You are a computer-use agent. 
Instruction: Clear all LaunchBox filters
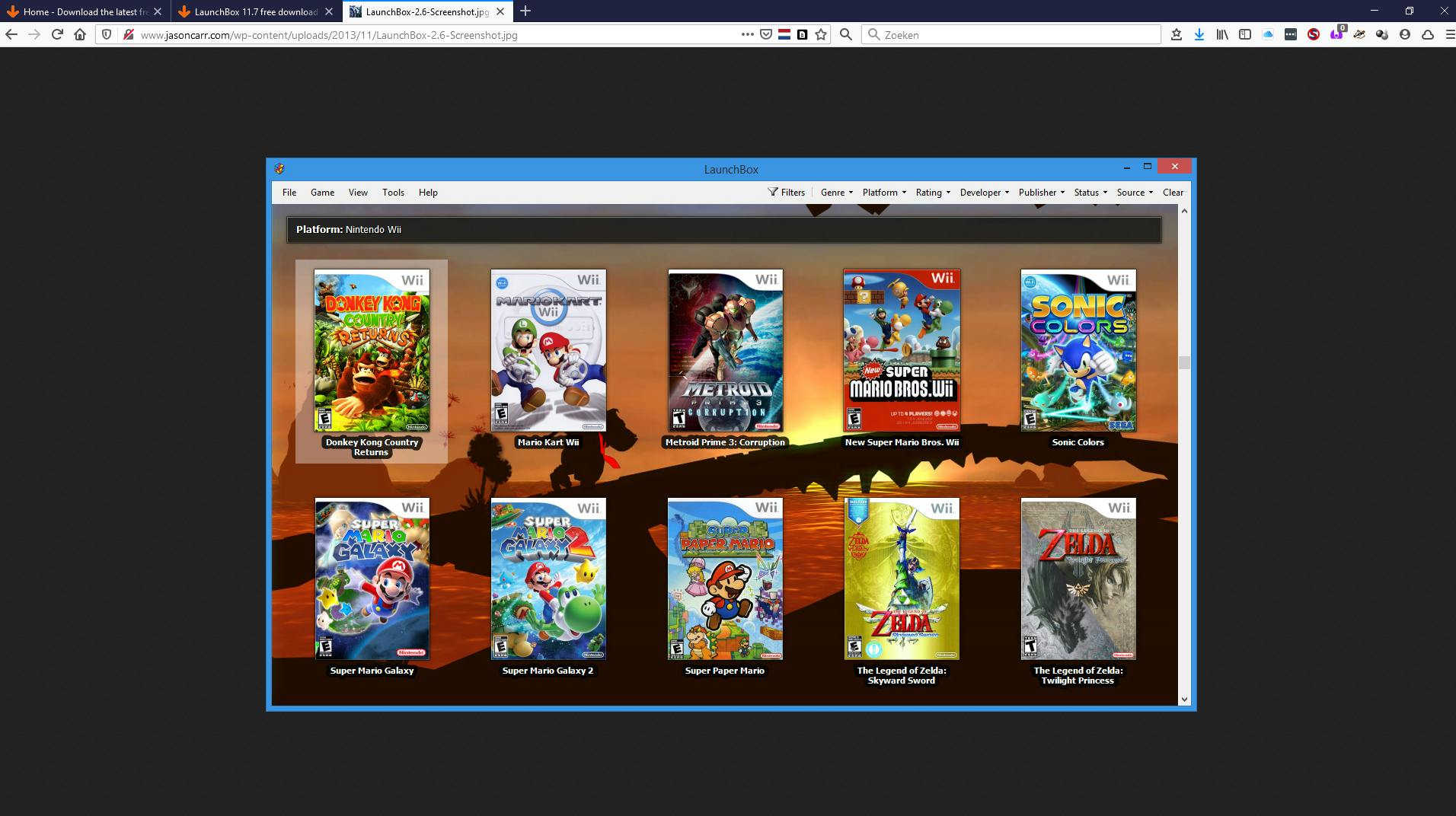1173,193
